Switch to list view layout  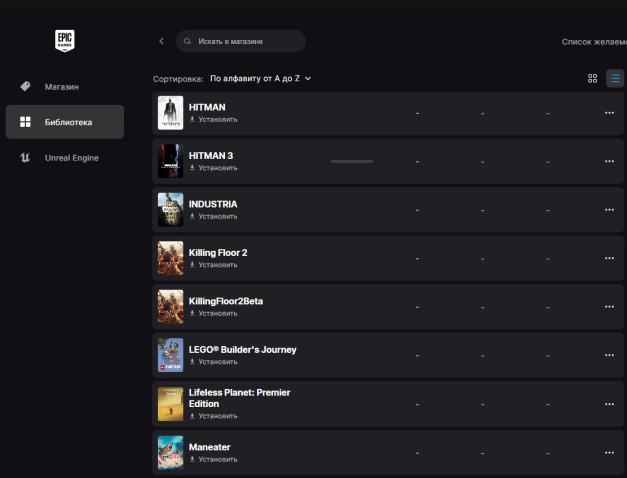tap(614, 78)
